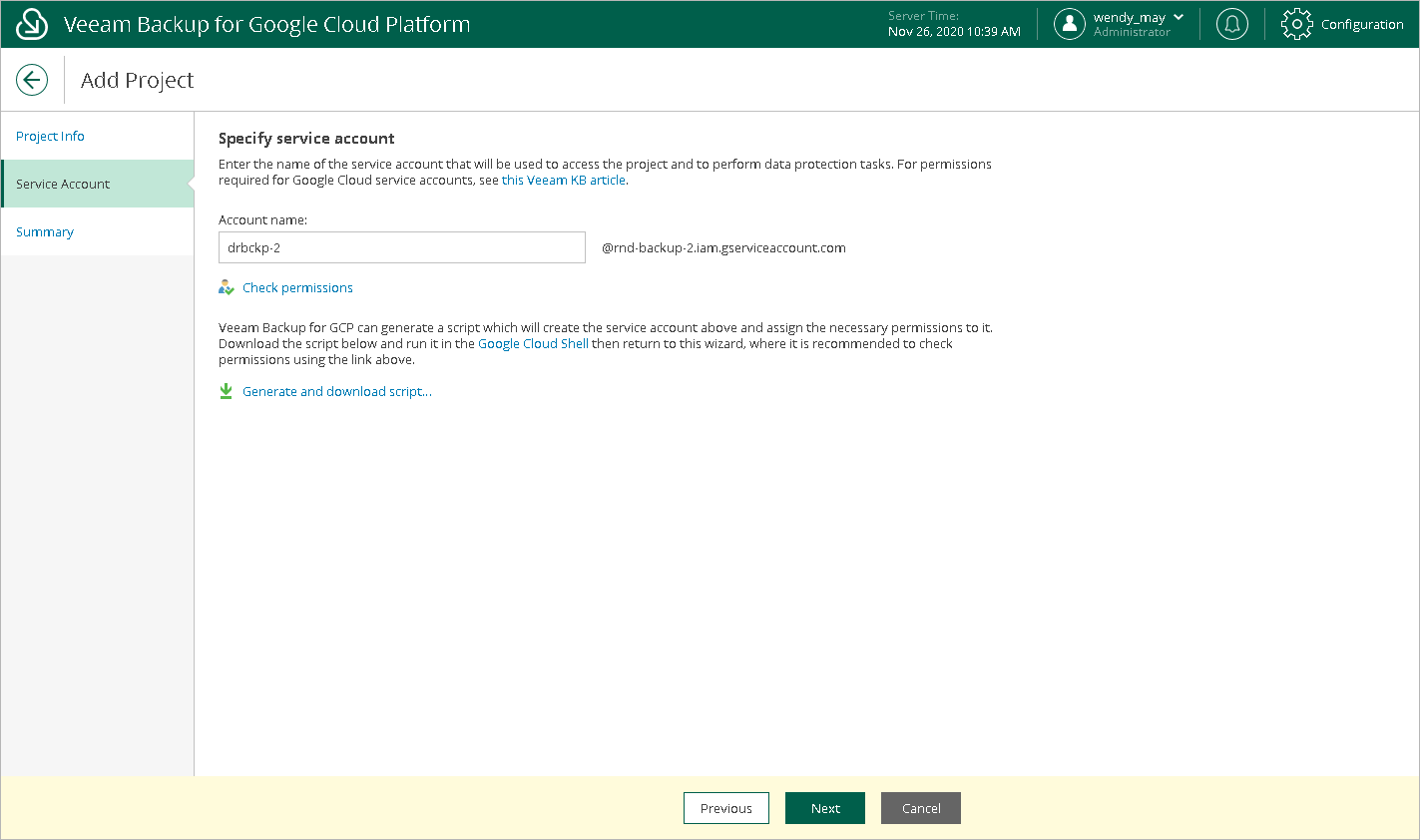Click the Veeam logo icon
The width and height of the screenshot is (1420, 840).
coord(32,24)
